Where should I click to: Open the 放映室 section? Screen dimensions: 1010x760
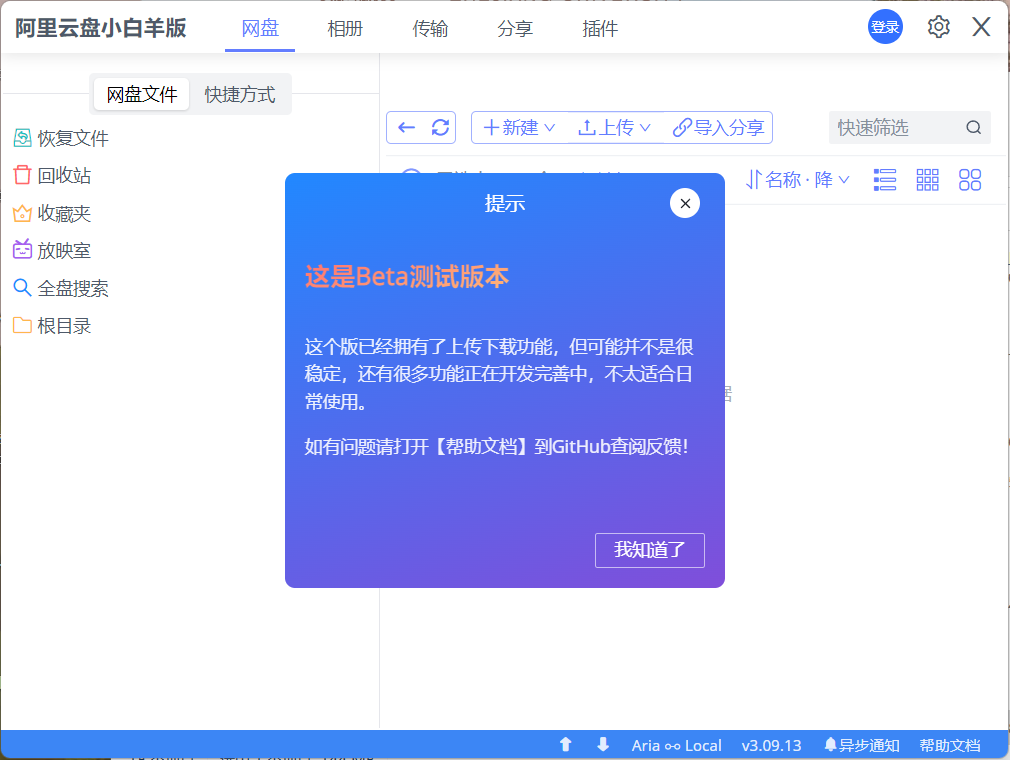point(54,250)
